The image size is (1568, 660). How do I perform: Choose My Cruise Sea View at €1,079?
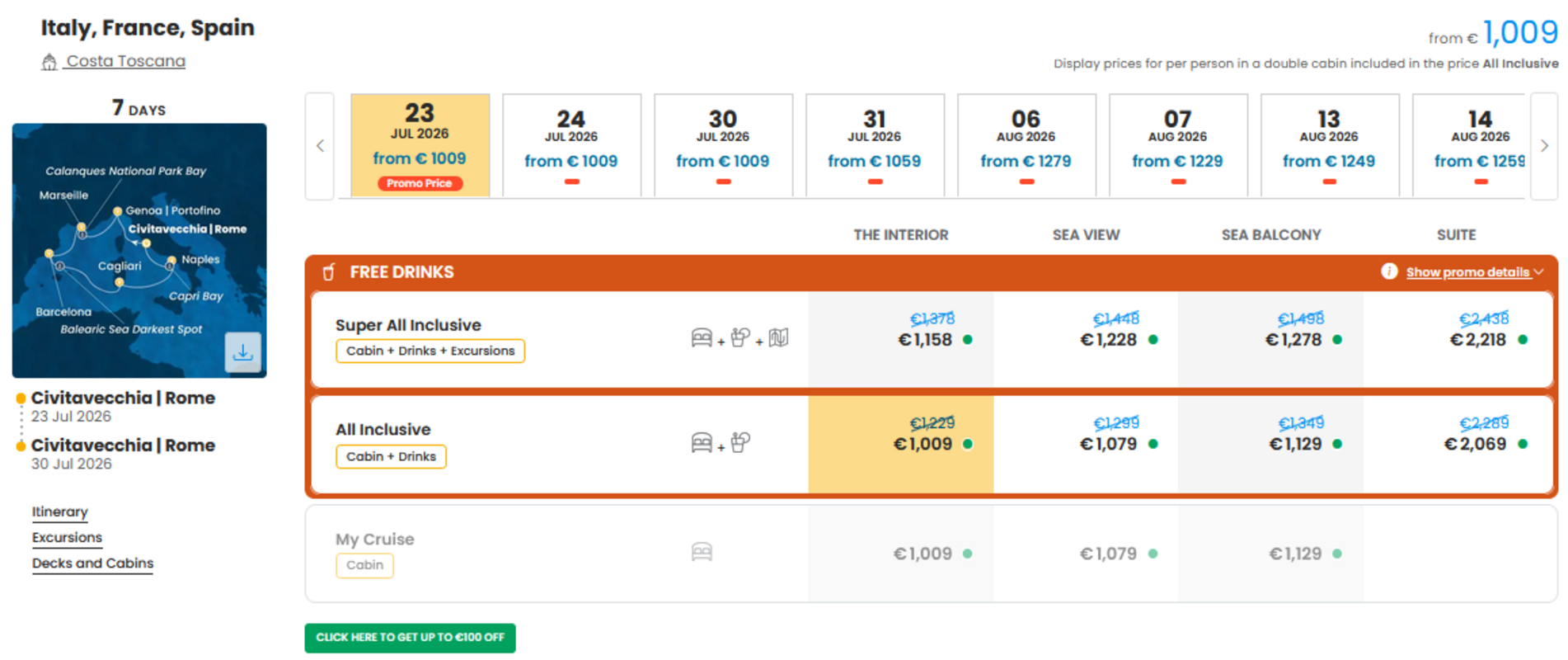point(1086,554)
